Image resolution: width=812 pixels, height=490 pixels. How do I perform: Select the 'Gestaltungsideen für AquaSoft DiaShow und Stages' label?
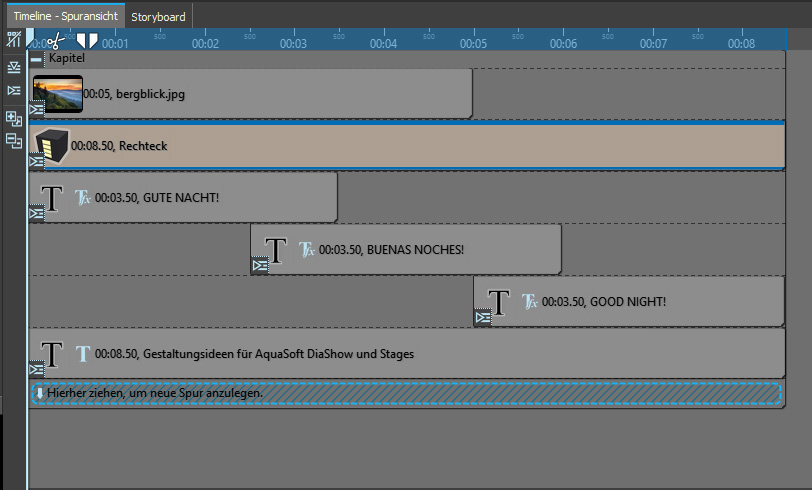coord(279,354)
